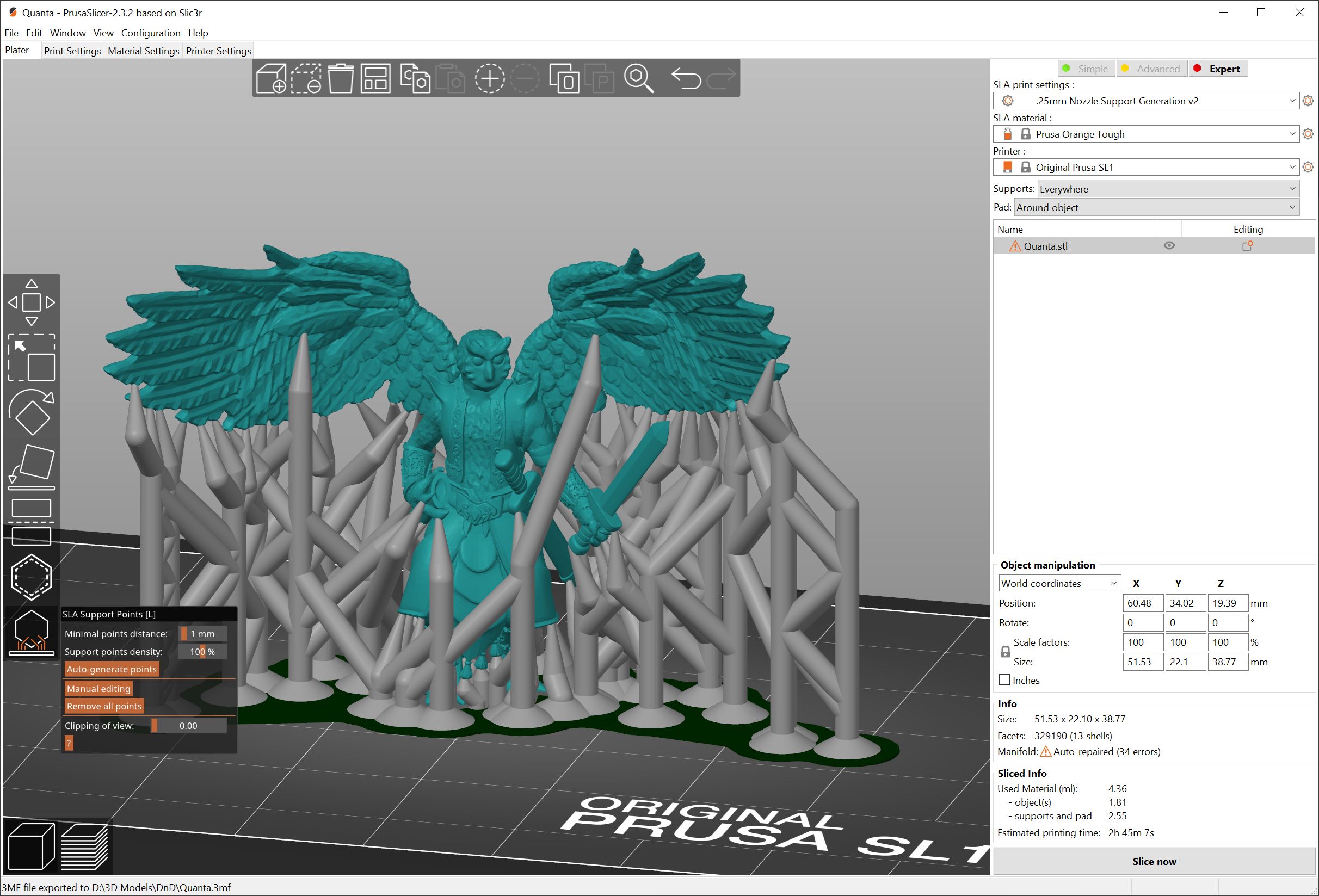The width and height of the screenshot is (1319, 896).
Task: Select the Hollow and drill tool
Action: tap(31, 577)
